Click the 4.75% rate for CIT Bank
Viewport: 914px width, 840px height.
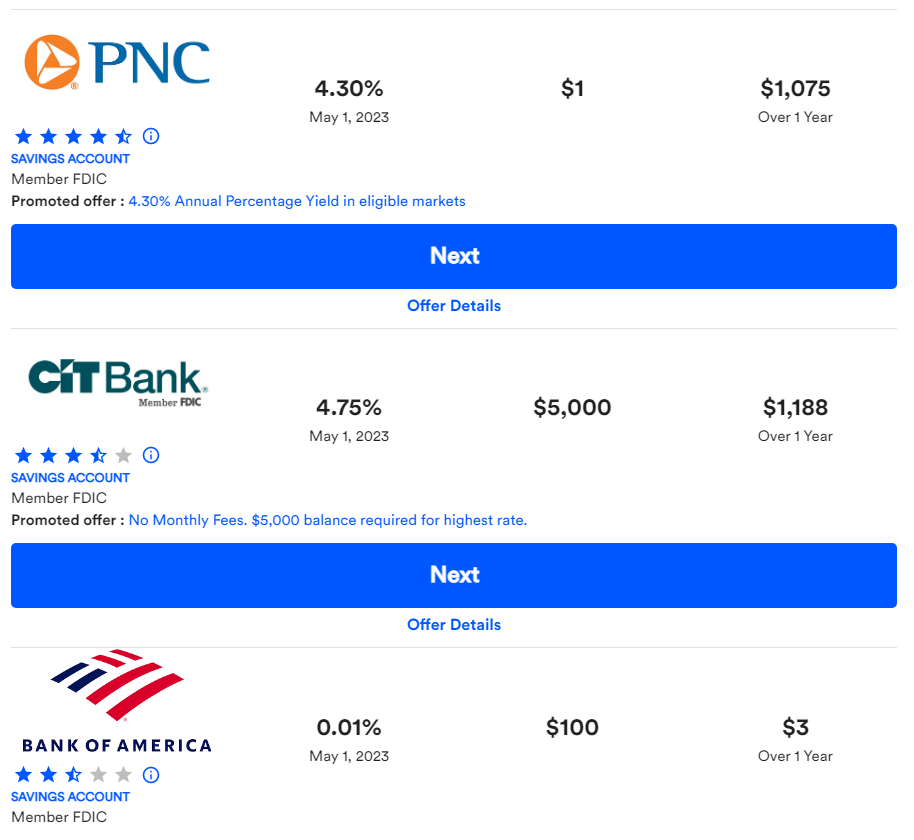tap(349, 407)
